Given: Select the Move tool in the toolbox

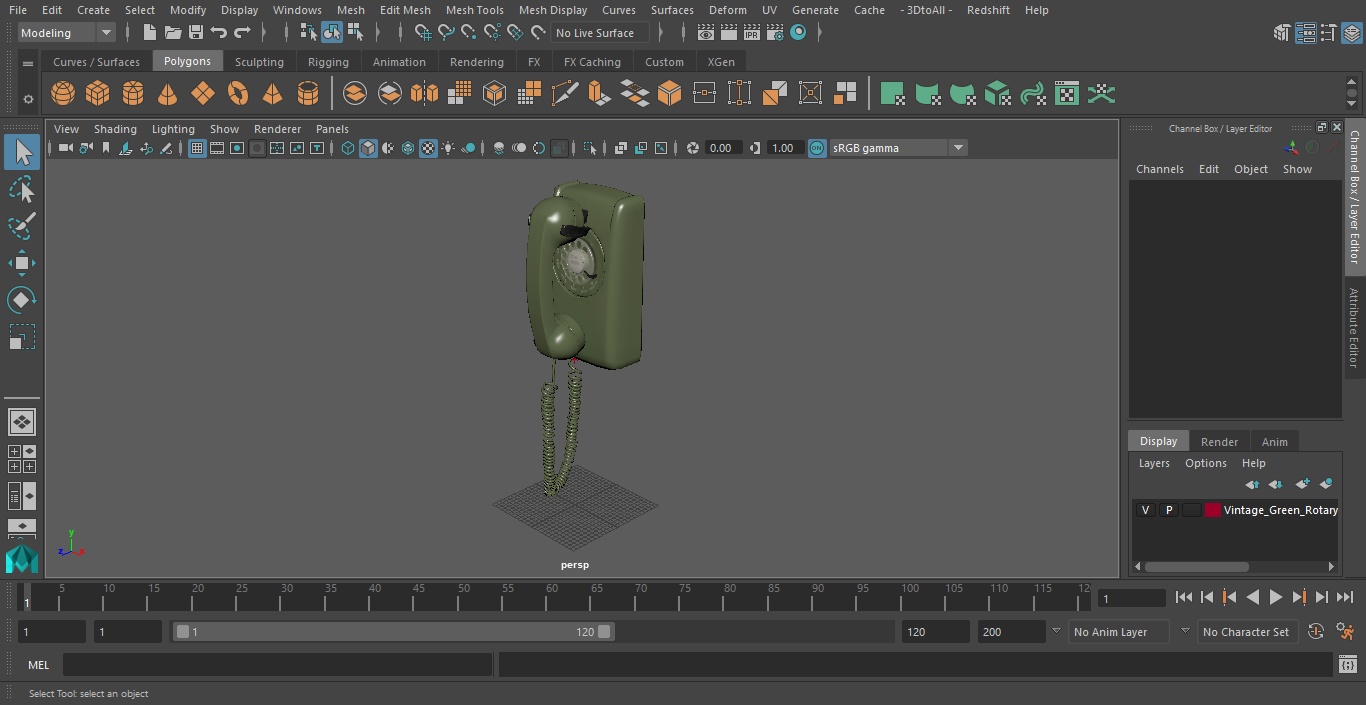Looking at the screenshot, I should click(22, 264).
